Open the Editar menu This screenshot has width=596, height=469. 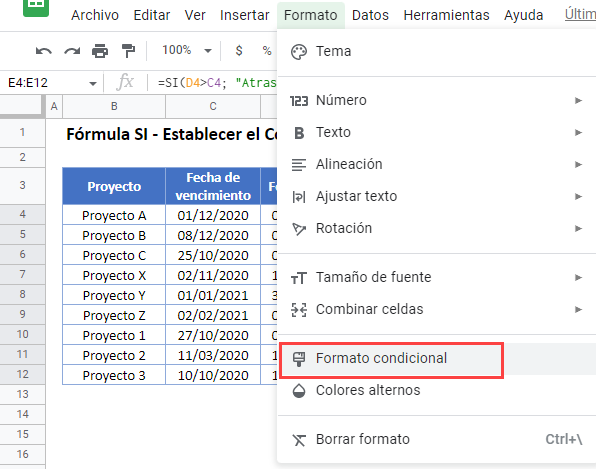point(152,15)
